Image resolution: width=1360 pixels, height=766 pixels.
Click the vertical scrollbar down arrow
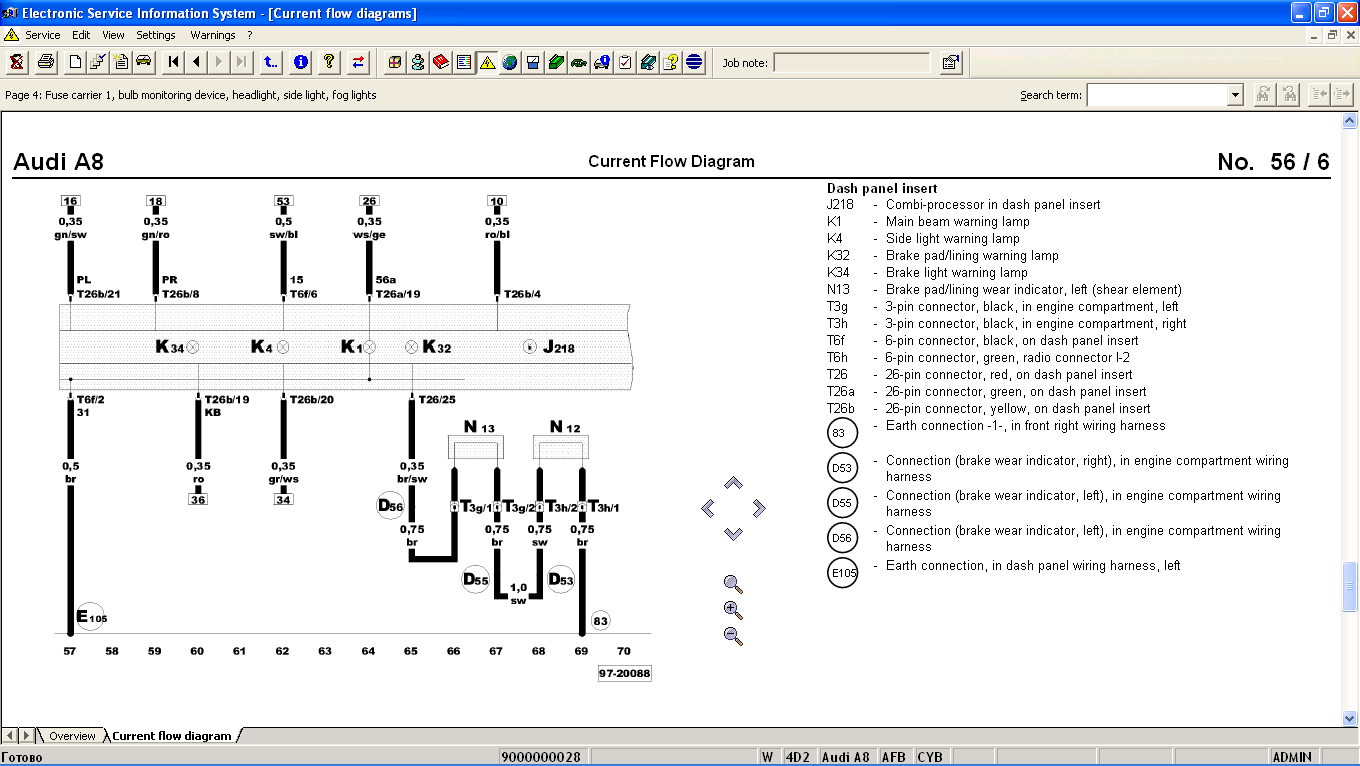(x=1350, y=718)
